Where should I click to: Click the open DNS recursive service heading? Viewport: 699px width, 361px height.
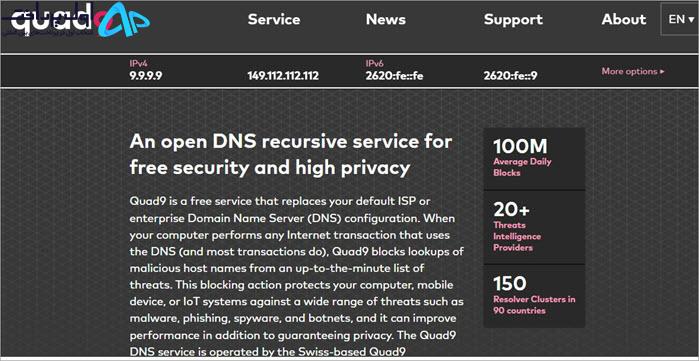[291, 155]
